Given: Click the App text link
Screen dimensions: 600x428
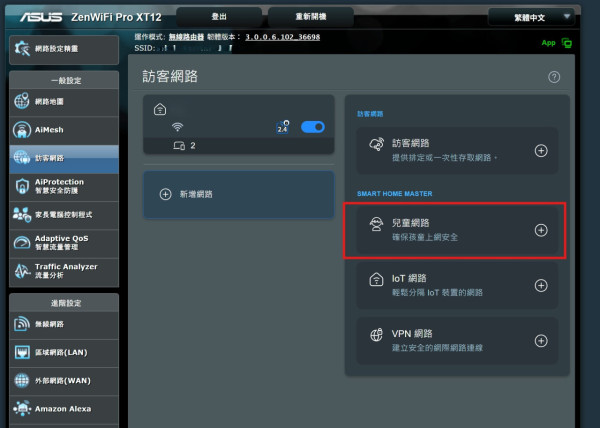Looking at the screenshot, I should pyautogui.click(x=548, y=43).
